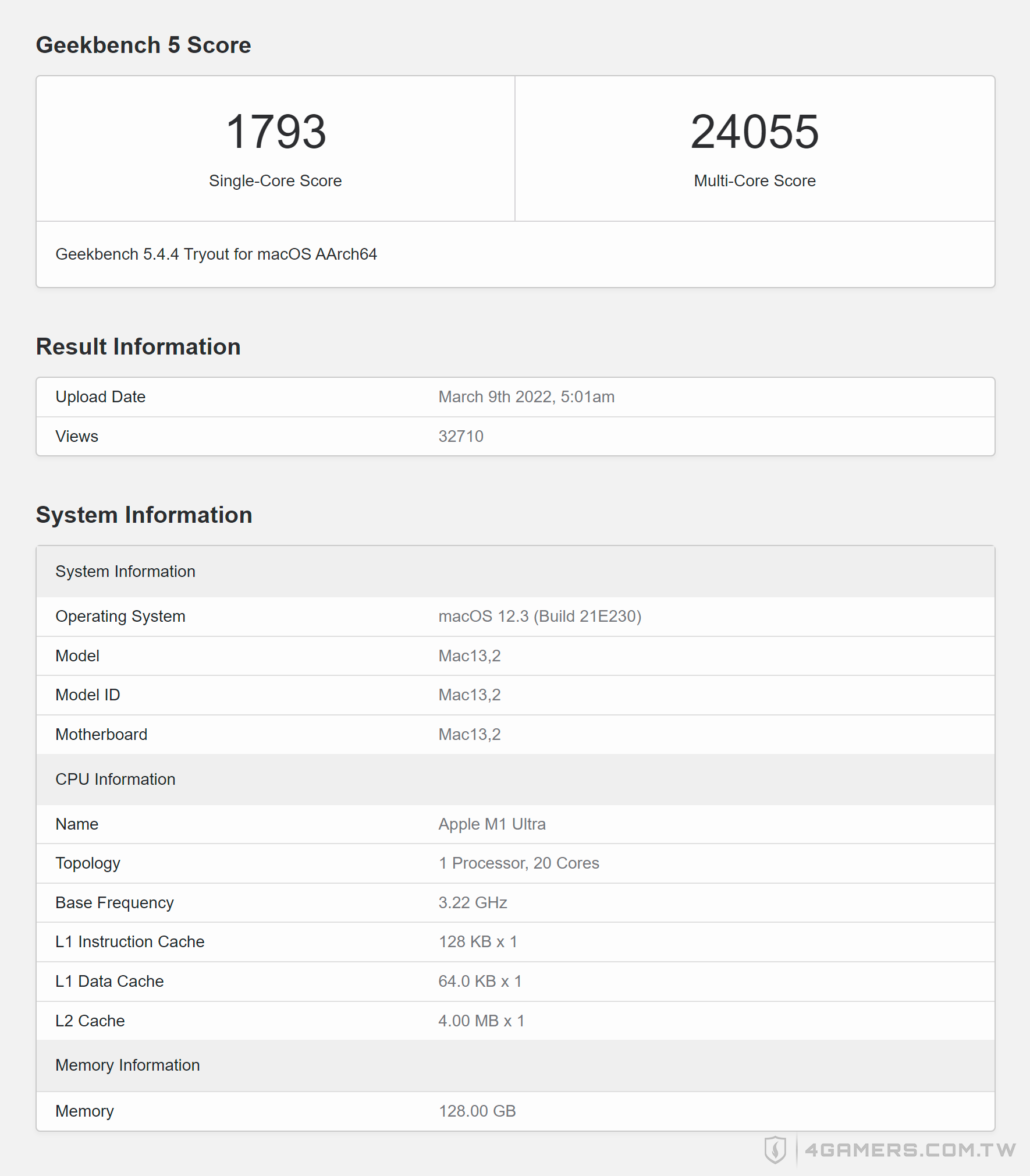This screenshot has width=1030, height=1176.
Task: Click the Model ID label
Action: (x=87, y=695)
